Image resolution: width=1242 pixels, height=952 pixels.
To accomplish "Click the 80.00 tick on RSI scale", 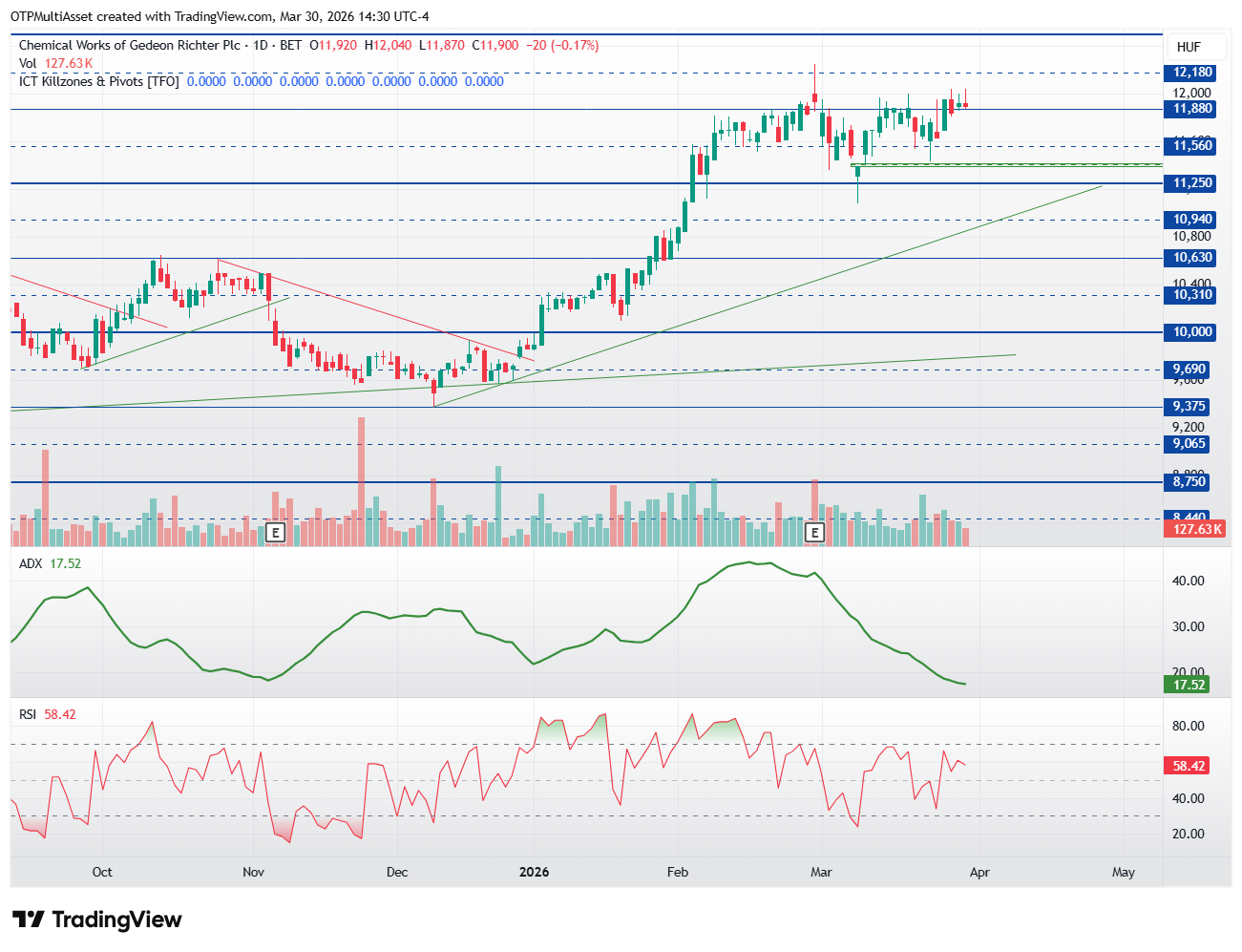I will (1189, 726).
